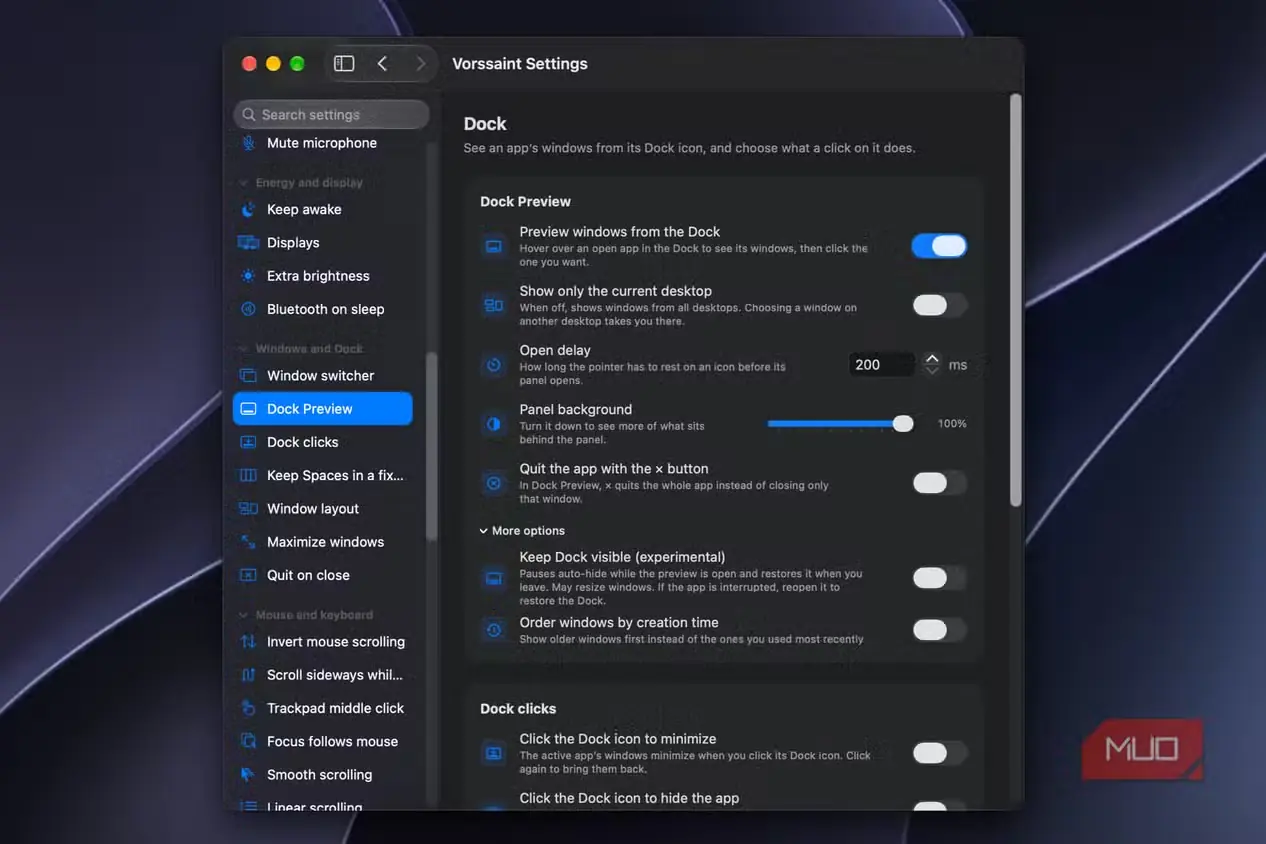Select the Trackpad middle click icon
Viewport: 1266px width, 844px height.
tap(248, 708)
